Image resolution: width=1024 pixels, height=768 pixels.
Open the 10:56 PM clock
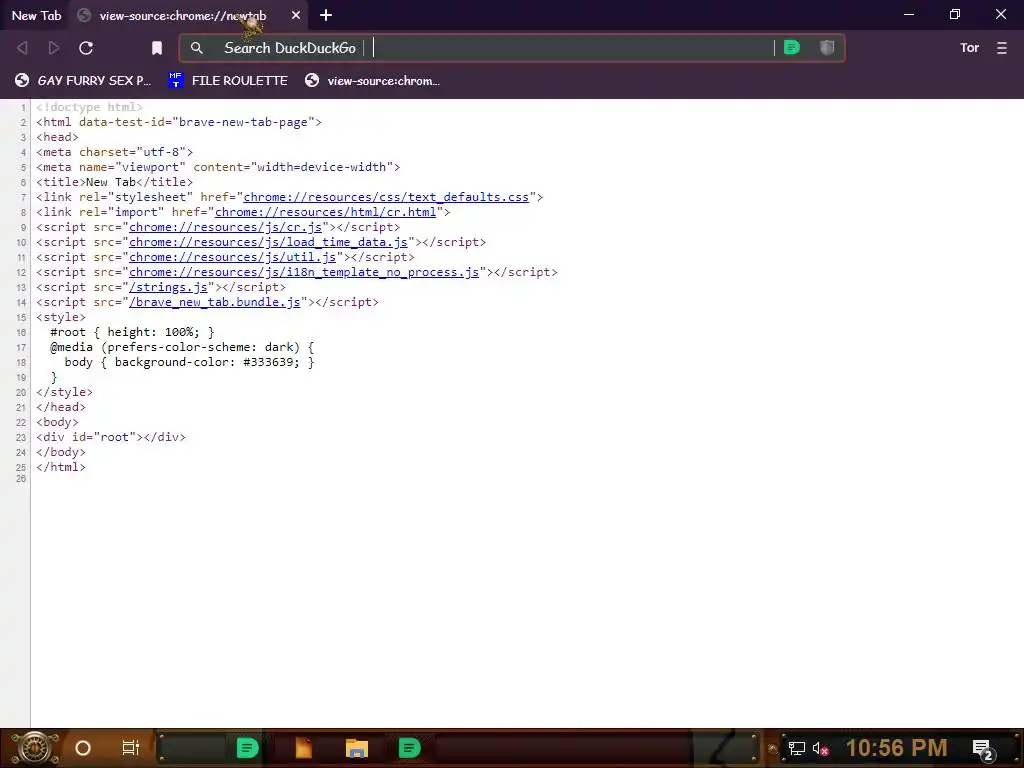click(x=896, y=748)
